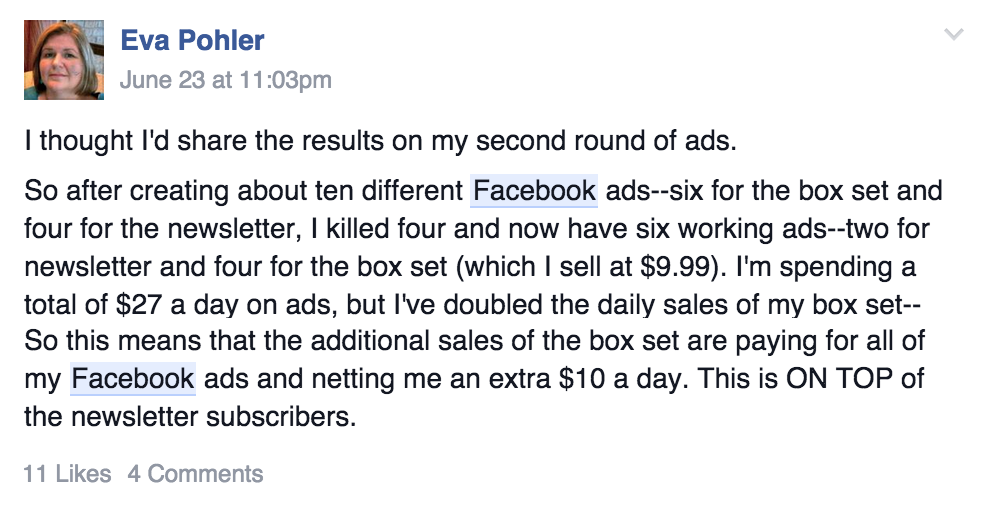Show the 4 Comments on the post
Image resolution: width=982 pixels, height=509 pixels.
point(195,474)
